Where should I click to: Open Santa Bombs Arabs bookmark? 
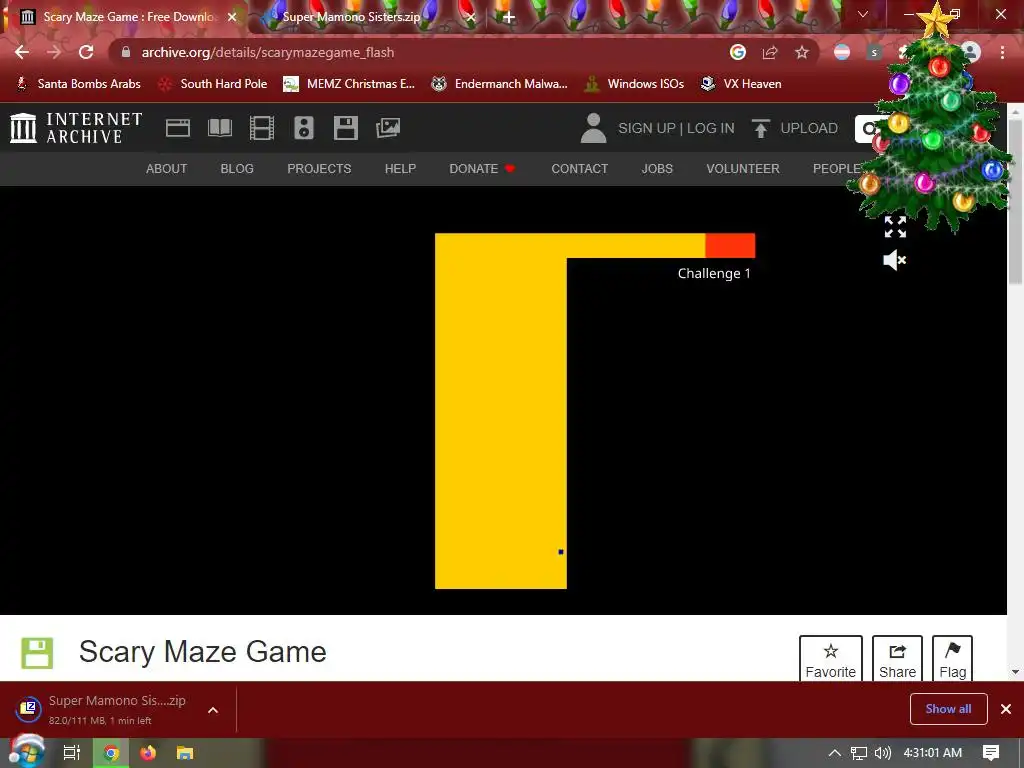[78, 84]
